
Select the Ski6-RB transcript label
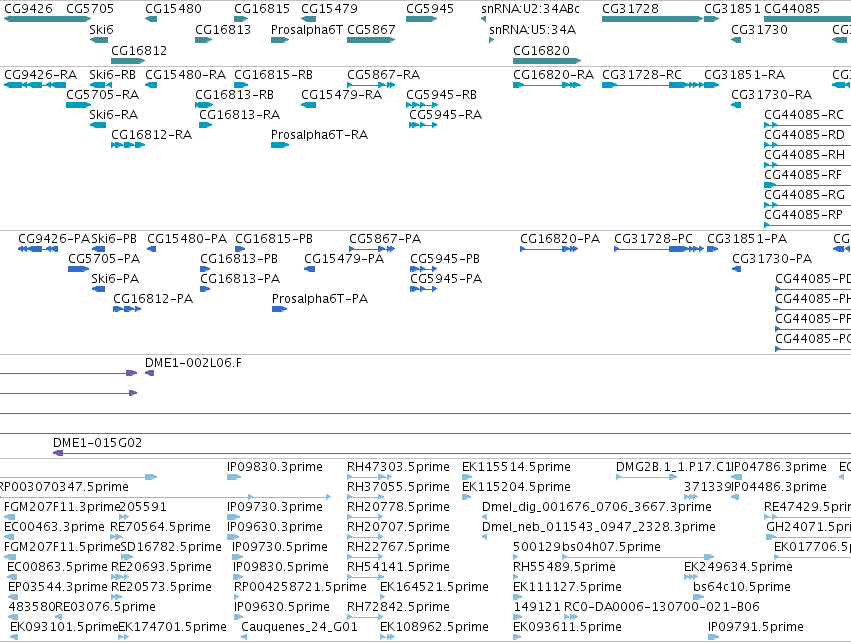(112, 75)
